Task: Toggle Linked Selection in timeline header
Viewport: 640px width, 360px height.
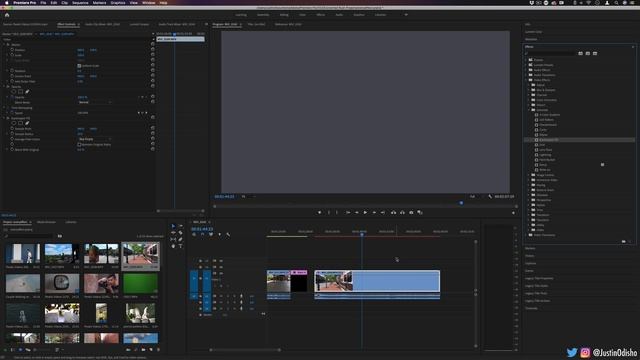Action: pyautogui.click(x=211, y=234)
